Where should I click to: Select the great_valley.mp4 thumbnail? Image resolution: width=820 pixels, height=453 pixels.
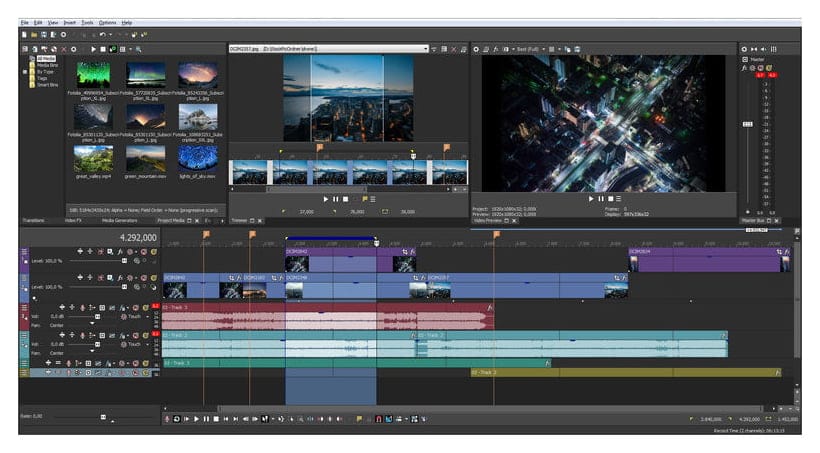[93, 159]
